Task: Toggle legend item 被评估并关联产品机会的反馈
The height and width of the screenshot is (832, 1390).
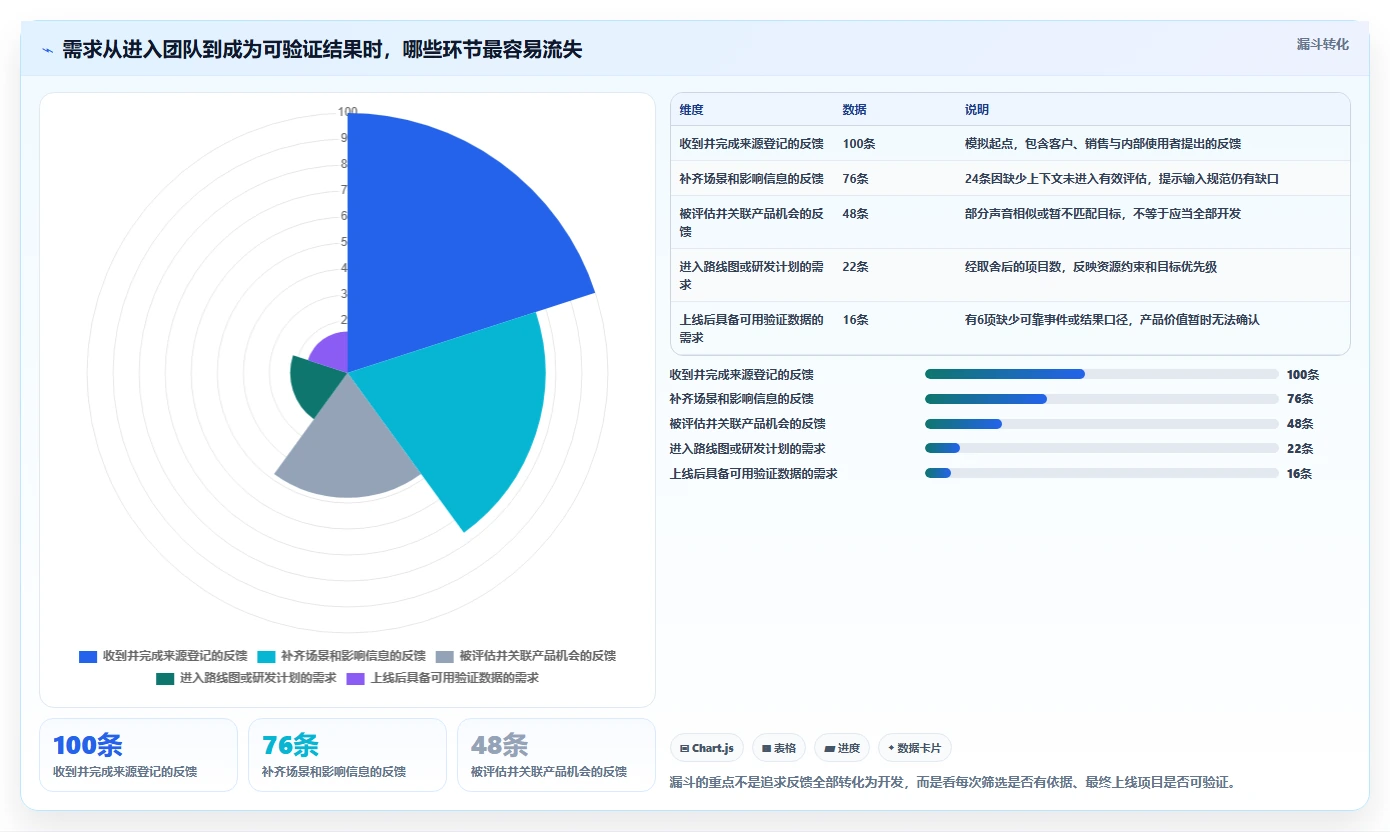Action: (526, 656)
